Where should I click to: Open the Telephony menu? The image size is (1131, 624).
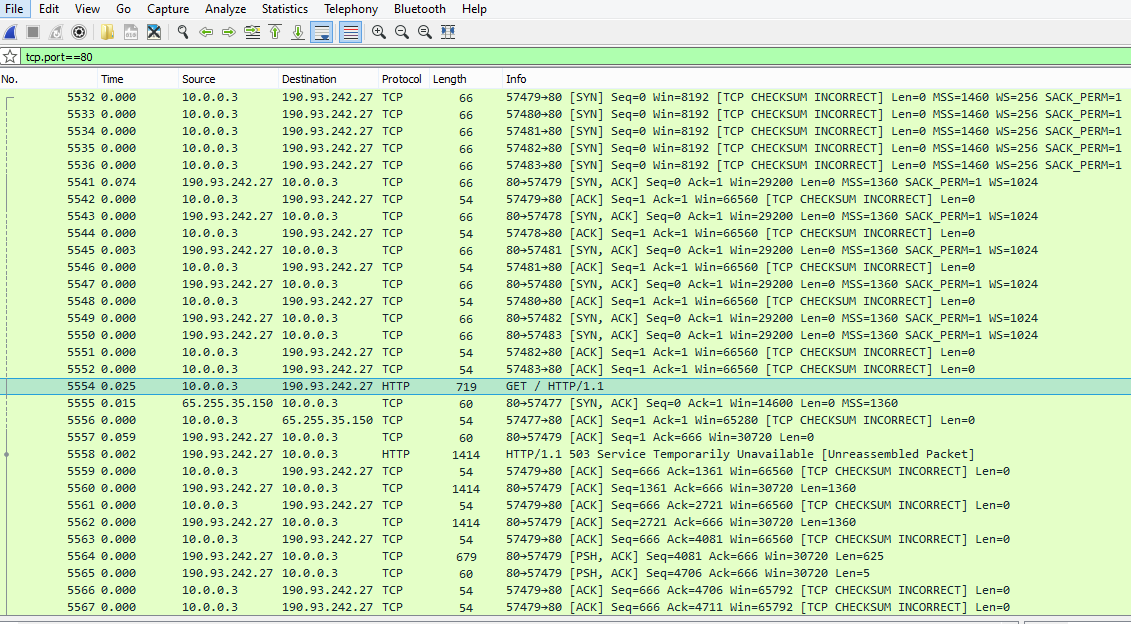(351, 9)
